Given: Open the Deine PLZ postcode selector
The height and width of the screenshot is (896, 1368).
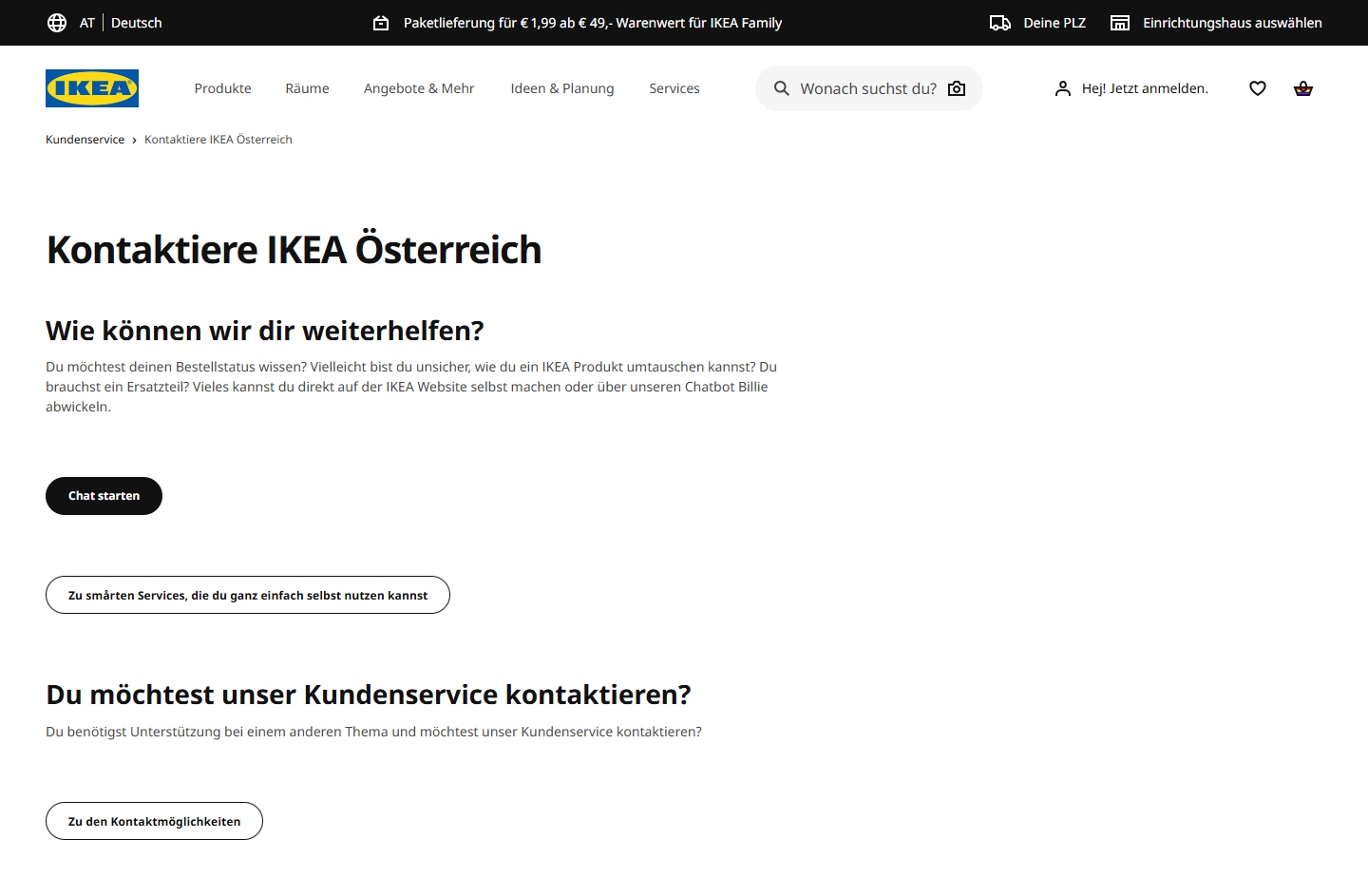Looking at the screenshot, I should point(1054,22).
